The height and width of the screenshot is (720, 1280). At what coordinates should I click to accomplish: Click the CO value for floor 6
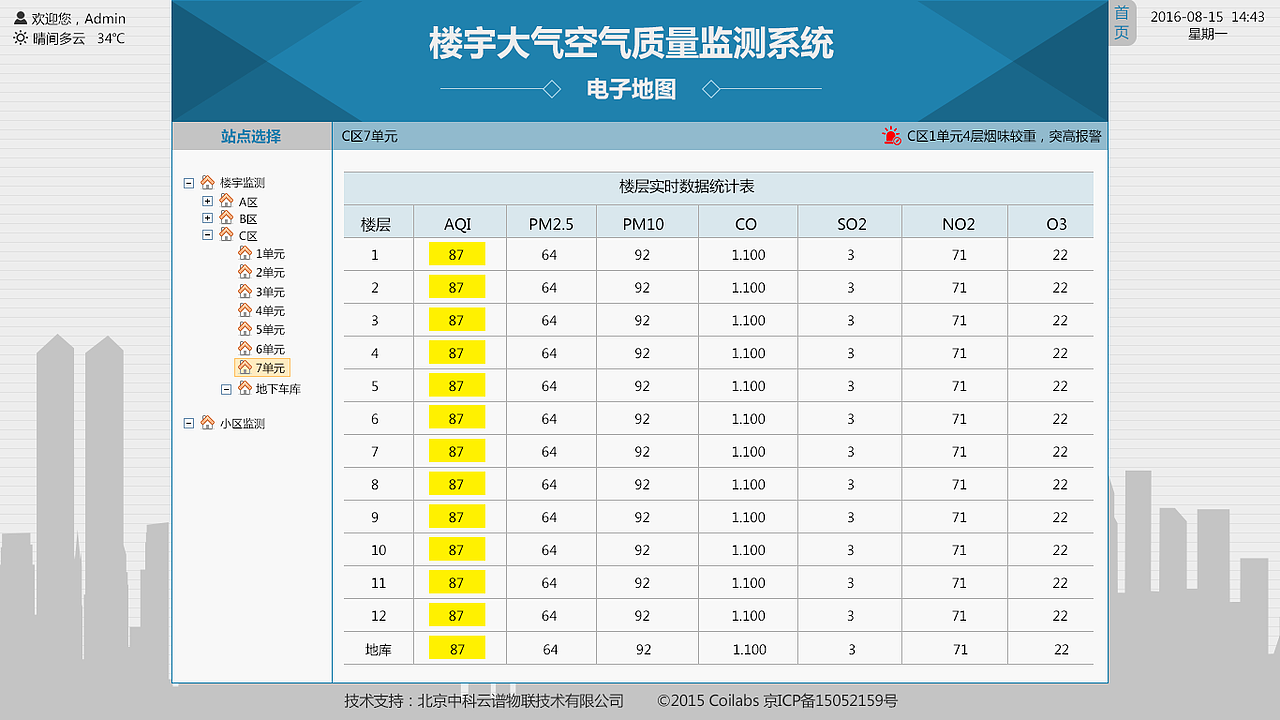point(748,419)
